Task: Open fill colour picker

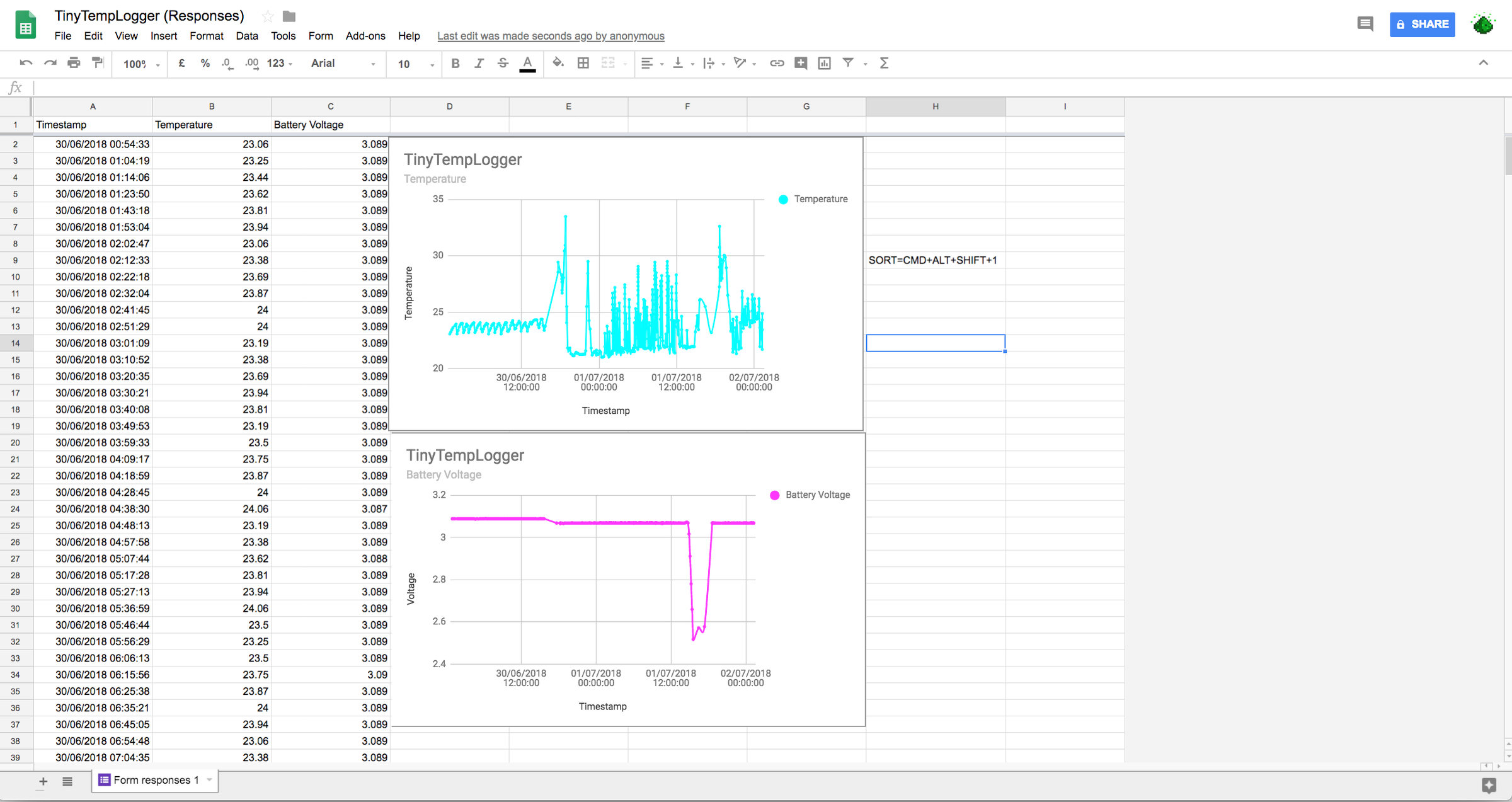Action: click(x=558, y=63)
